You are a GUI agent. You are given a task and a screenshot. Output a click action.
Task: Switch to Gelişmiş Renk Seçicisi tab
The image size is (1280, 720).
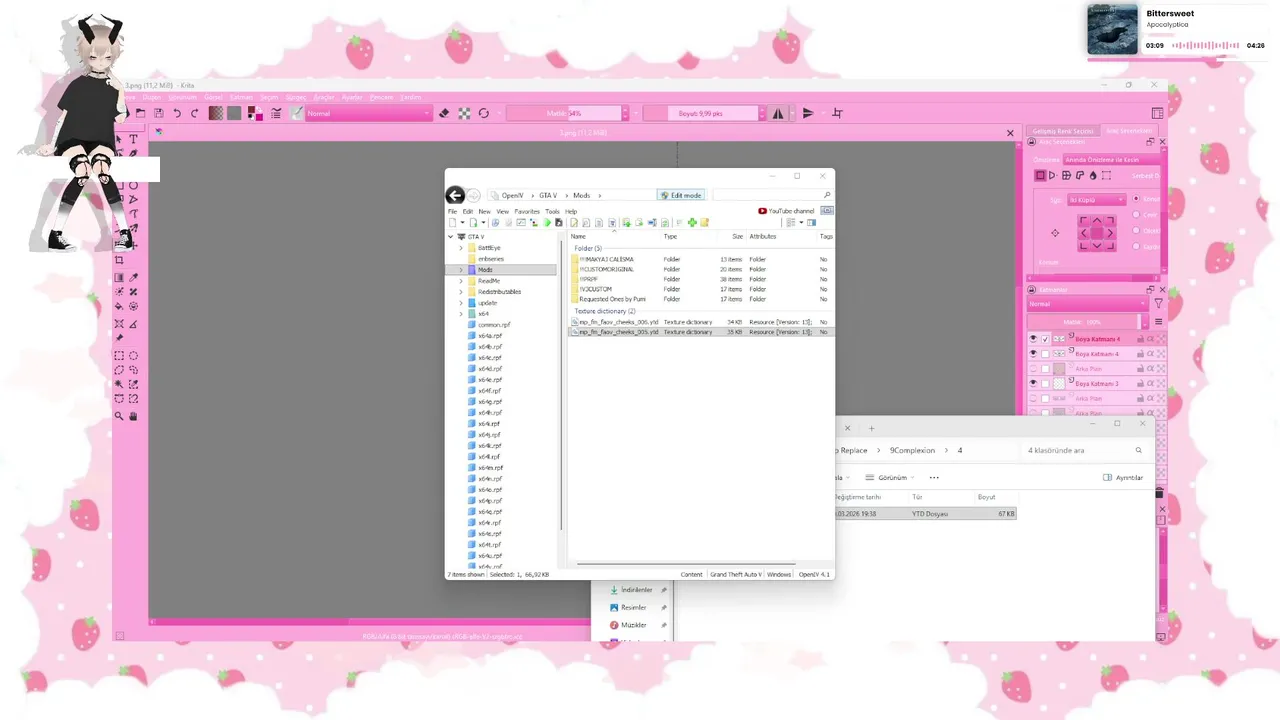pyautogui.click(x=1063, y=131)
